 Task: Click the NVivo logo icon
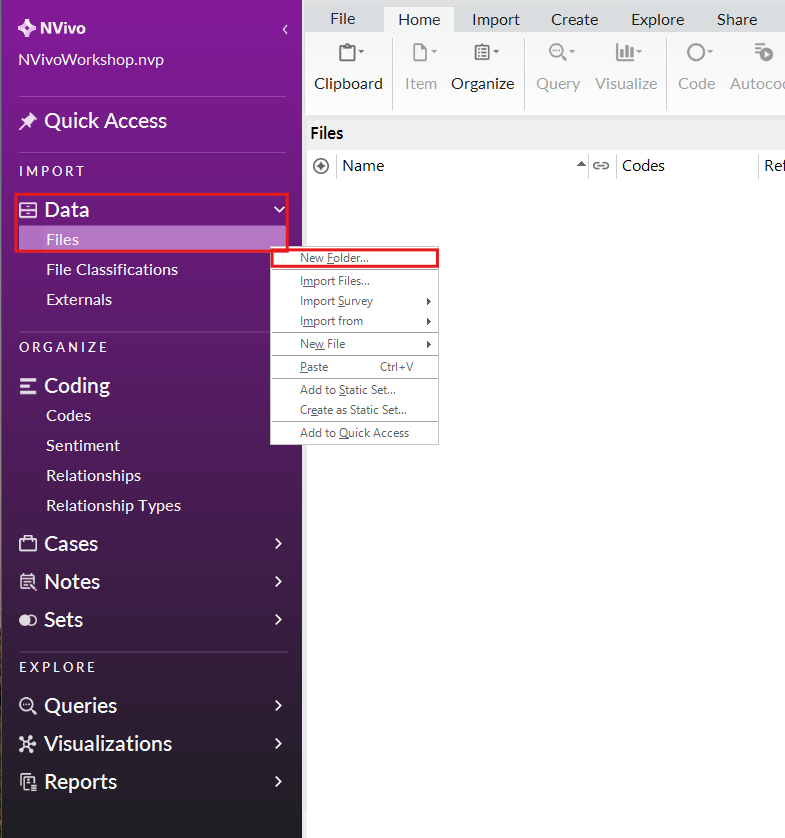26,28
